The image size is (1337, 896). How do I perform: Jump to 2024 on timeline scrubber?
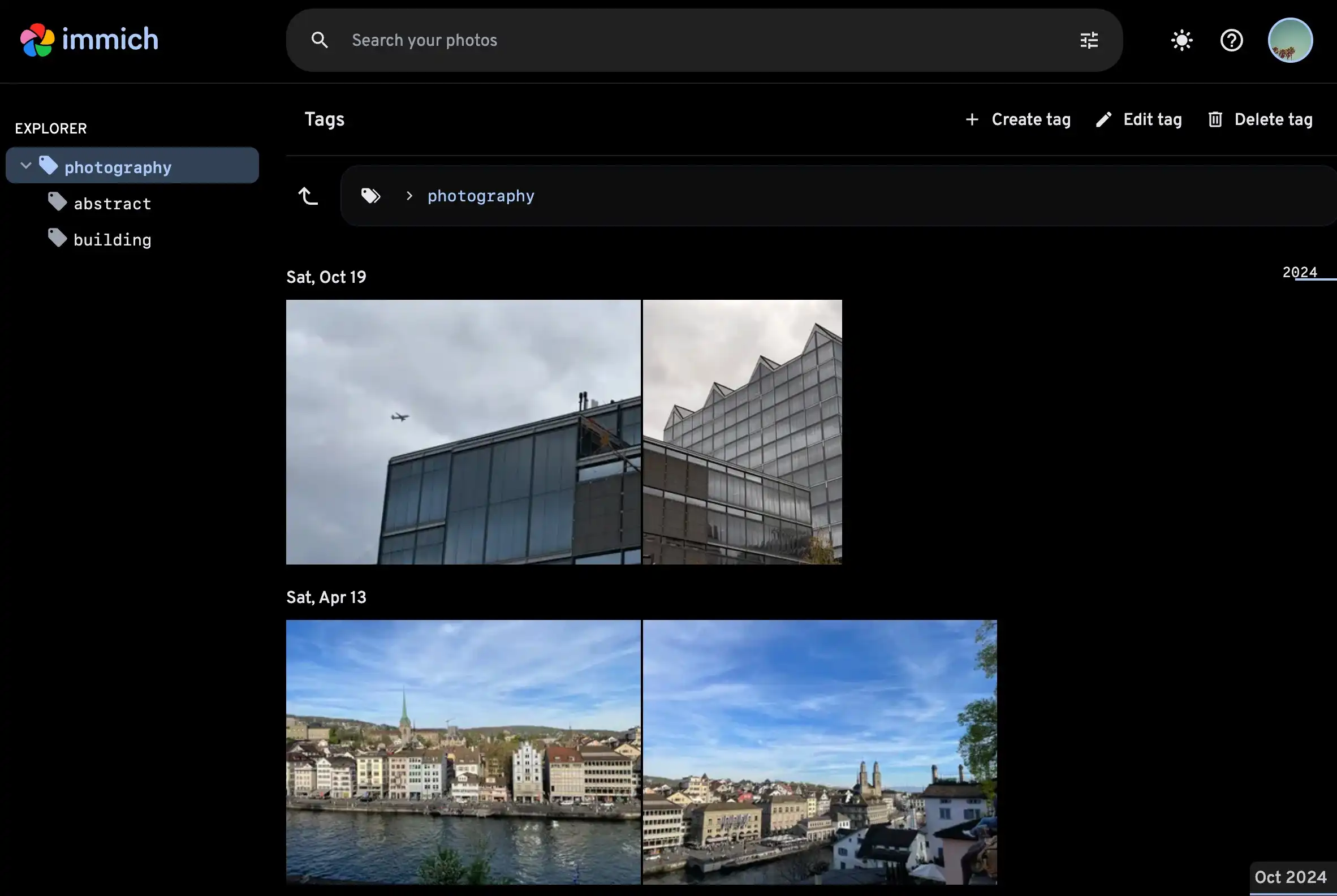pyautogui.click(x=1299, y=272)
